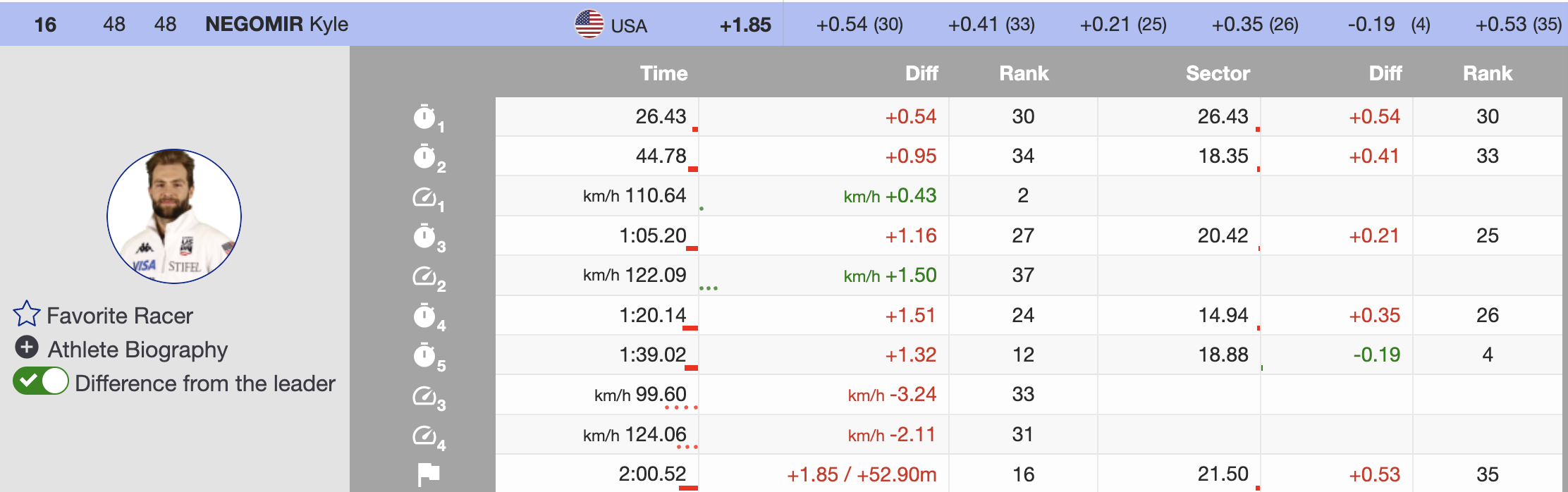The width and height of the screenshot is (1568, 492).
Task: Click the Time column header
Action: (x=663, y=73)
